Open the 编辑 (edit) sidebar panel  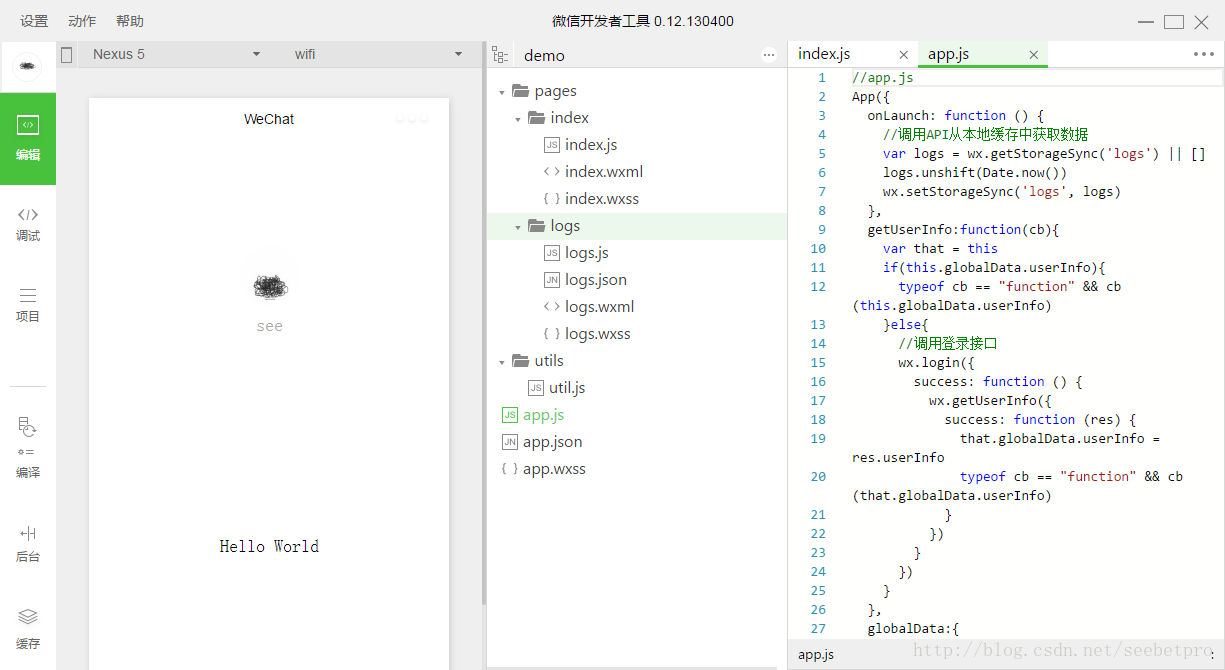(28, 138)
